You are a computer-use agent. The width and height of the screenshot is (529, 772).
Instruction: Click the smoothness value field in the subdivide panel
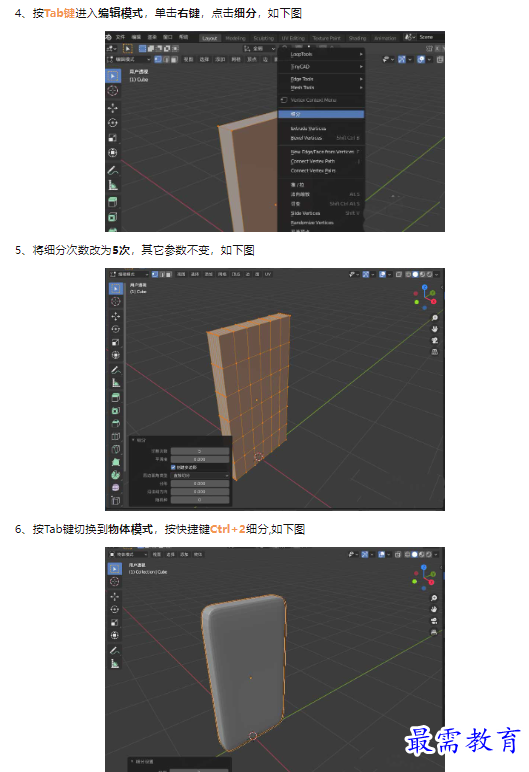click(x=200, y=459)
